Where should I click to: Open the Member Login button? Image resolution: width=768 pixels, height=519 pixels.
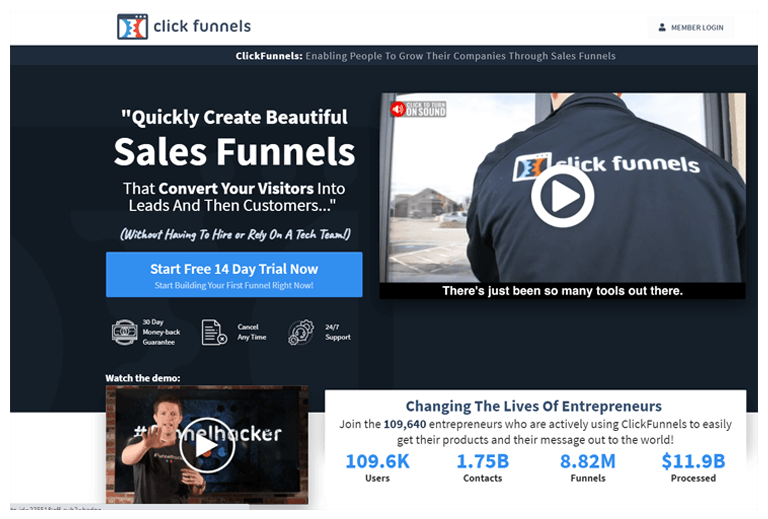click(691, 27)
